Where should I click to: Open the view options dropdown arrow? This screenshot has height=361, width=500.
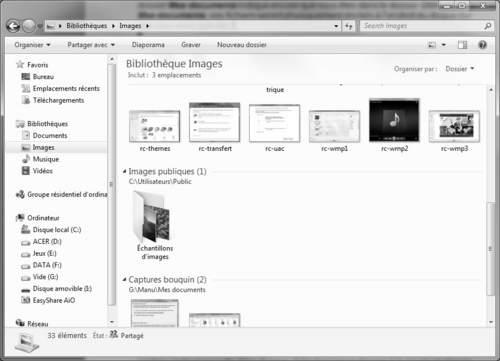pyautogui.click(x=444, y=45)
